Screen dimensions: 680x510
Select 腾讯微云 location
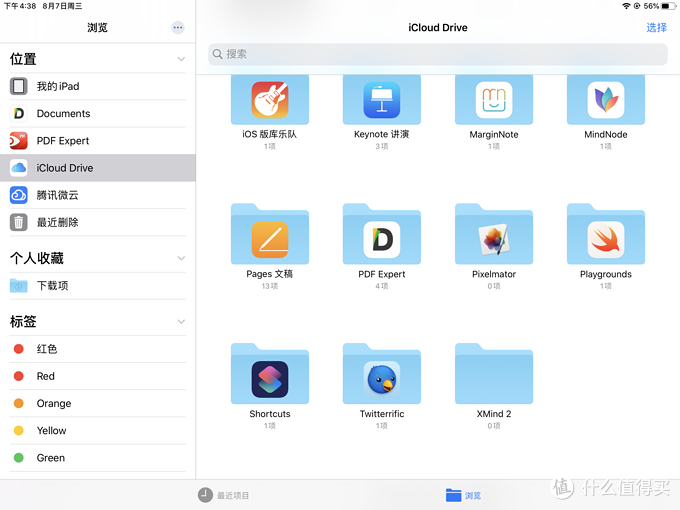[98, 195]
